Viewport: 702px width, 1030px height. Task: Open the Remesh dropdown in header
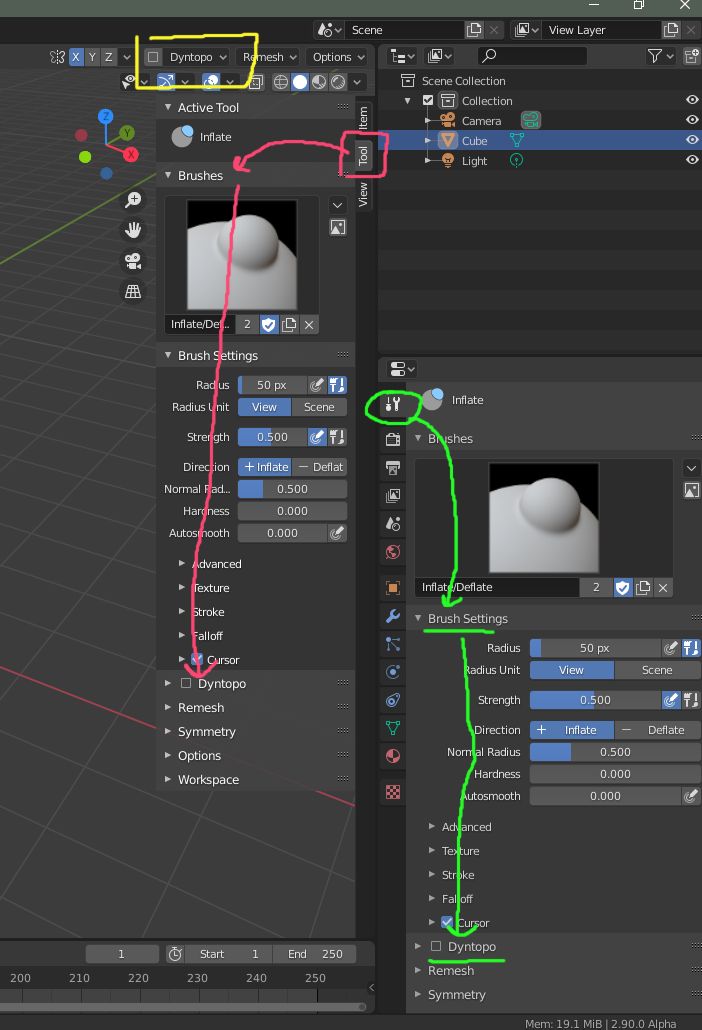[x=270, y=57]
